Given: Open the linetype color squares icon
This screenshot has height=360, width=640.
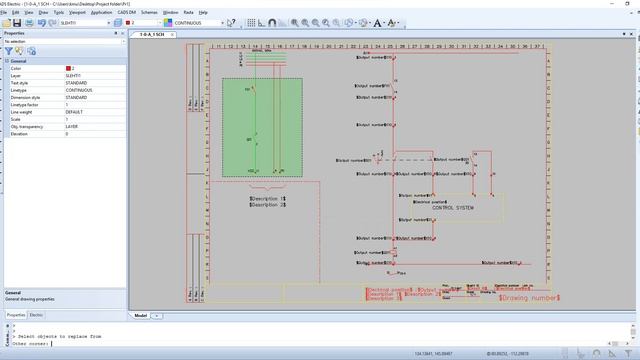Looking at the screenshot, I should (x=168, y=23).
